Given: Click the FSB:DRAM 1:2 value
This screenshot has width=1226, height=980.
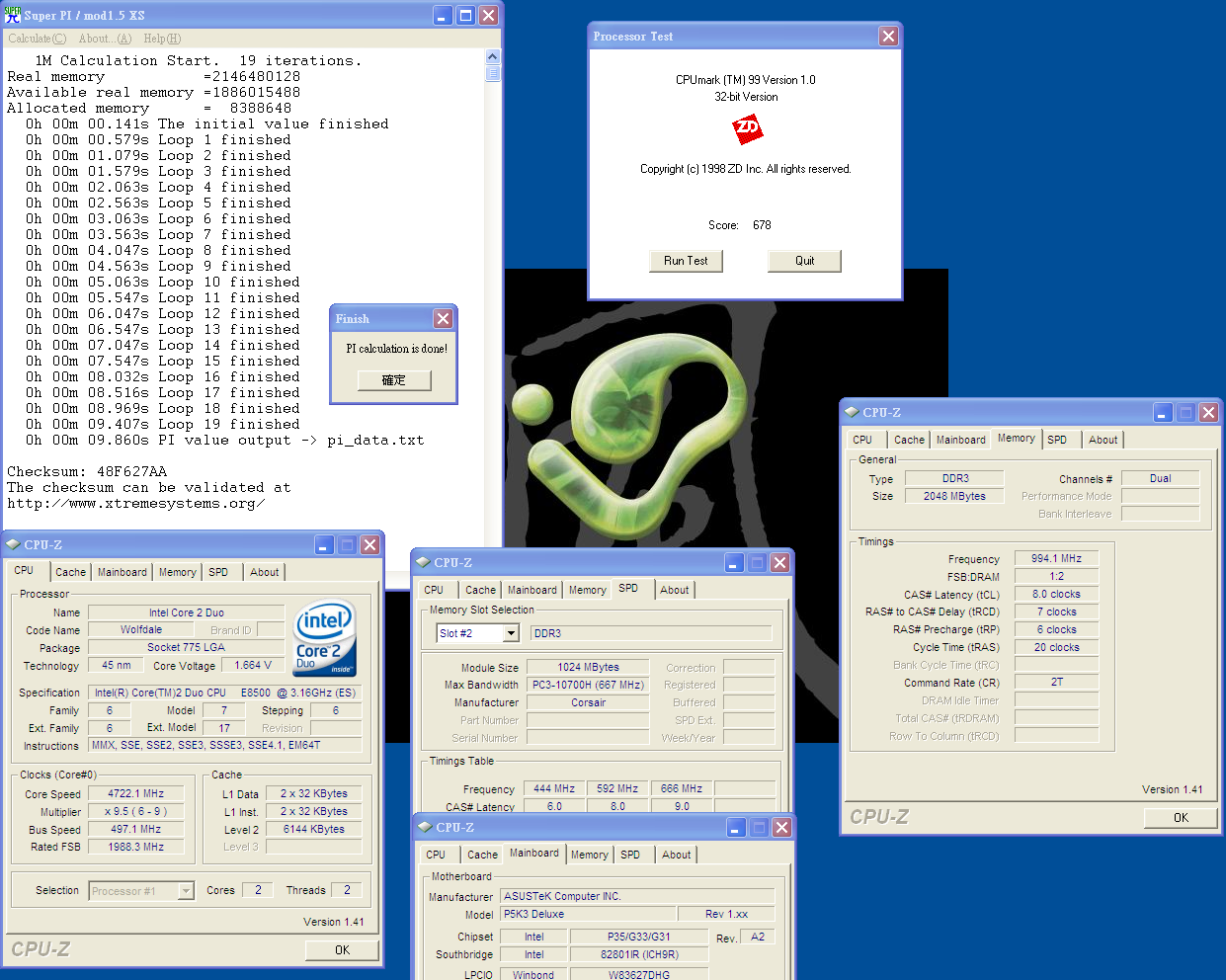Looking at the screenshot, I should click(x=1056, y=576).
